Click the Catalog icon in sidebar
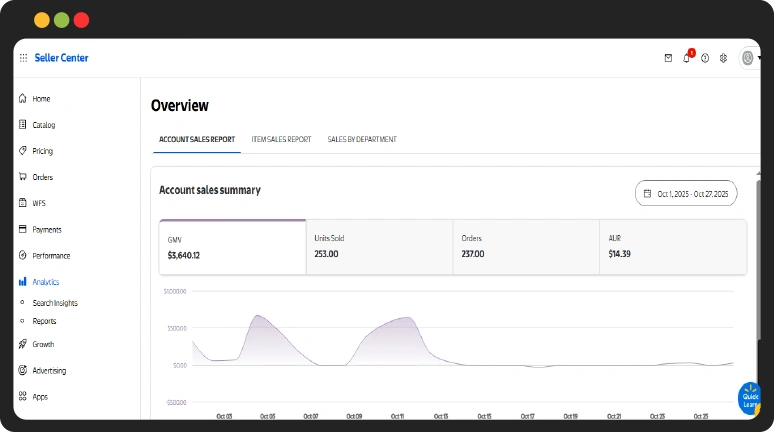774x432 pixels. click(x=23, y=125)
